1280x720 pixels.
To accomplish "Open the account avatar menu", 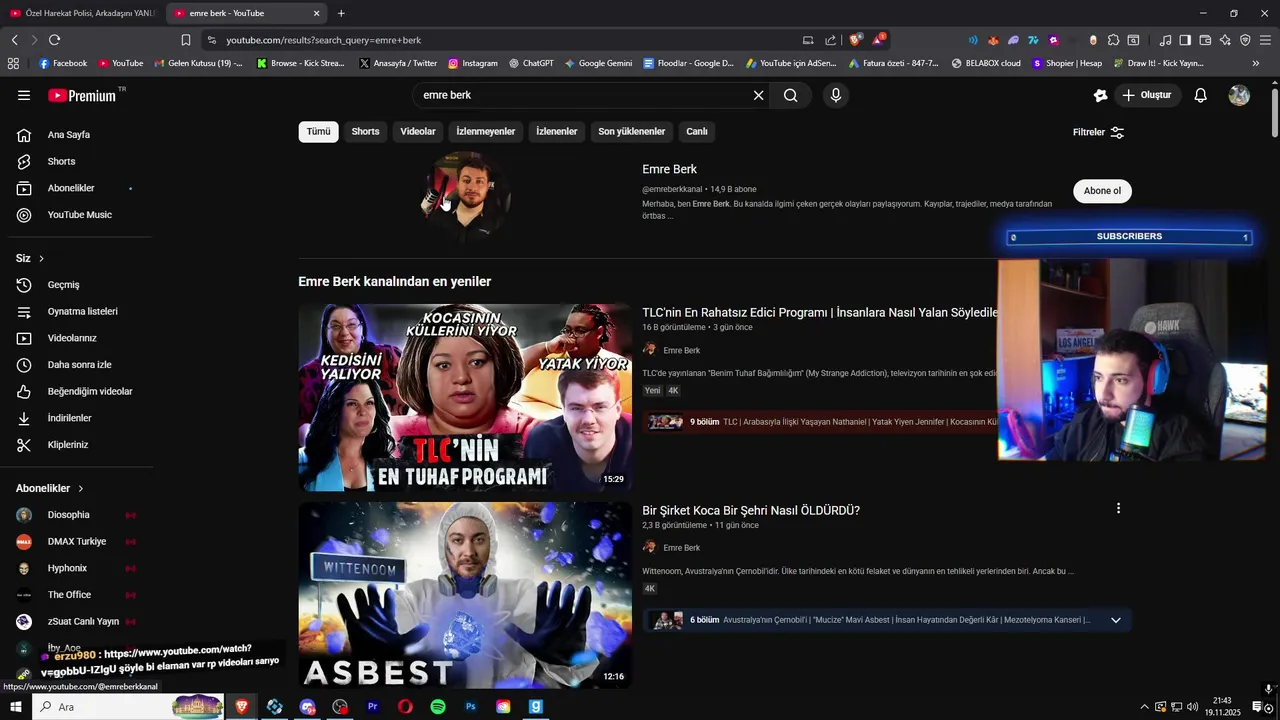I will tap(1239, 95).
